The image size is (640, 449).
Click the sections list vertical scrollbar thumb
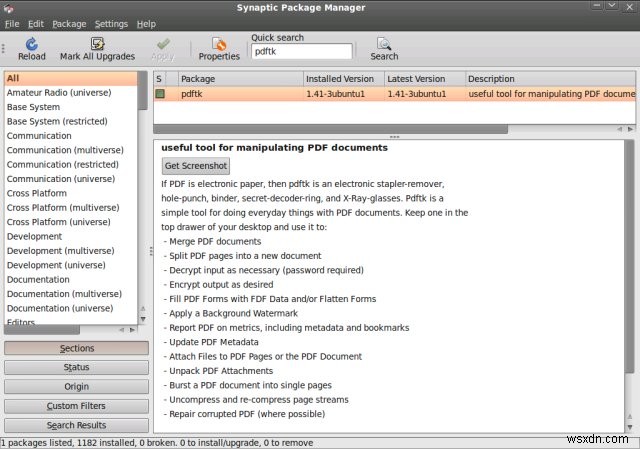tap(143, 91)
